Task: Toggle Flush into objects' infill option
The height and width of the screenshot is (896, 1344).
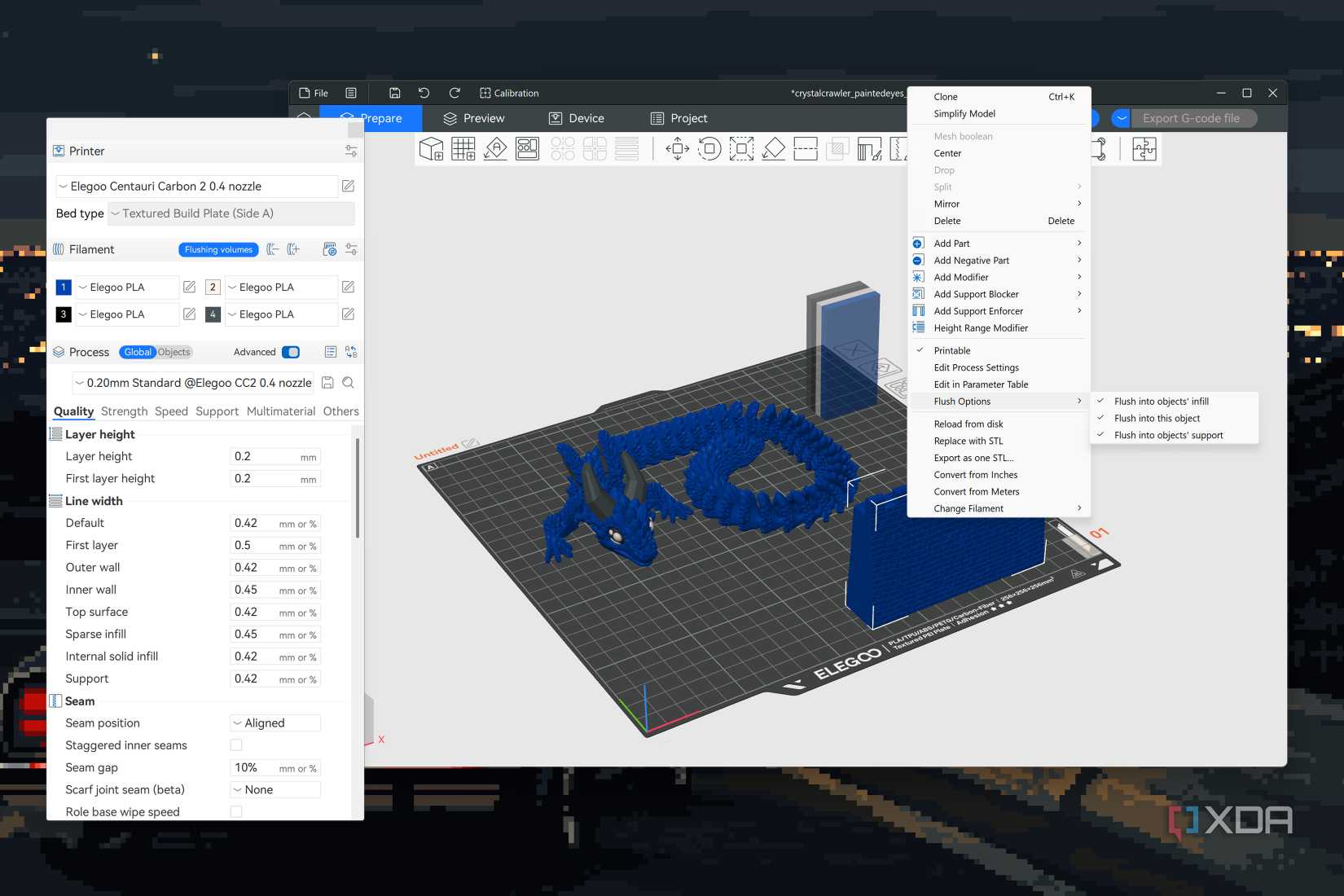Action: pos(1174,401)
